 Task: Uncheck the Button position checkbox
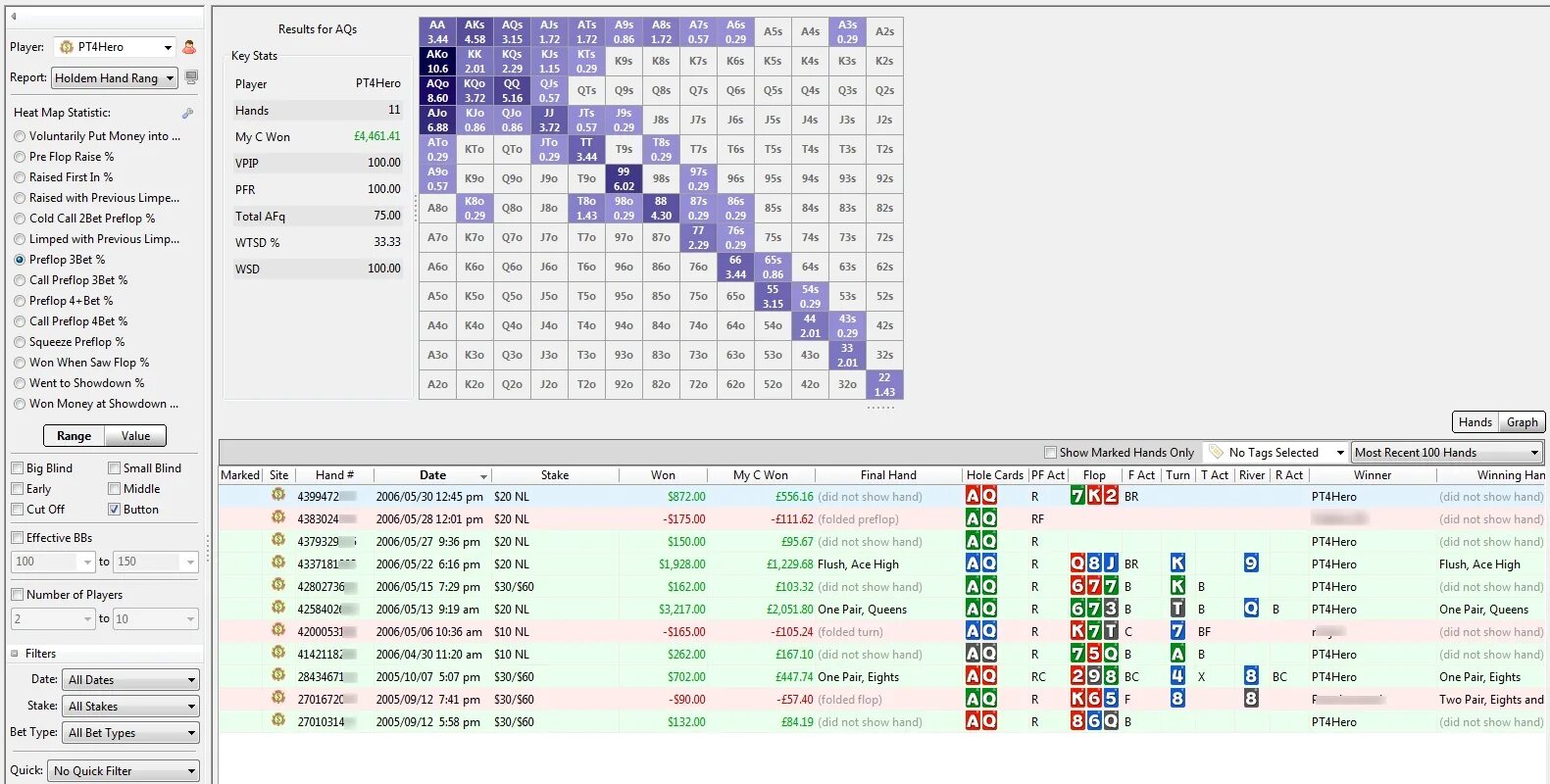tap(114, 510)
